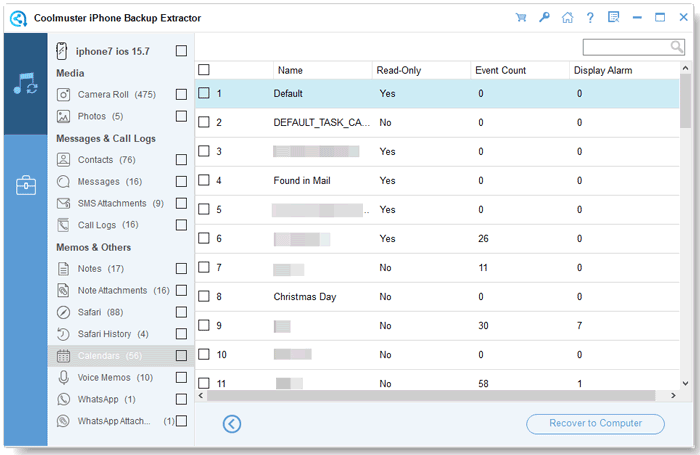Click the Photos category icon
Screen dimensions: 700x455
(x=63, y=117)
